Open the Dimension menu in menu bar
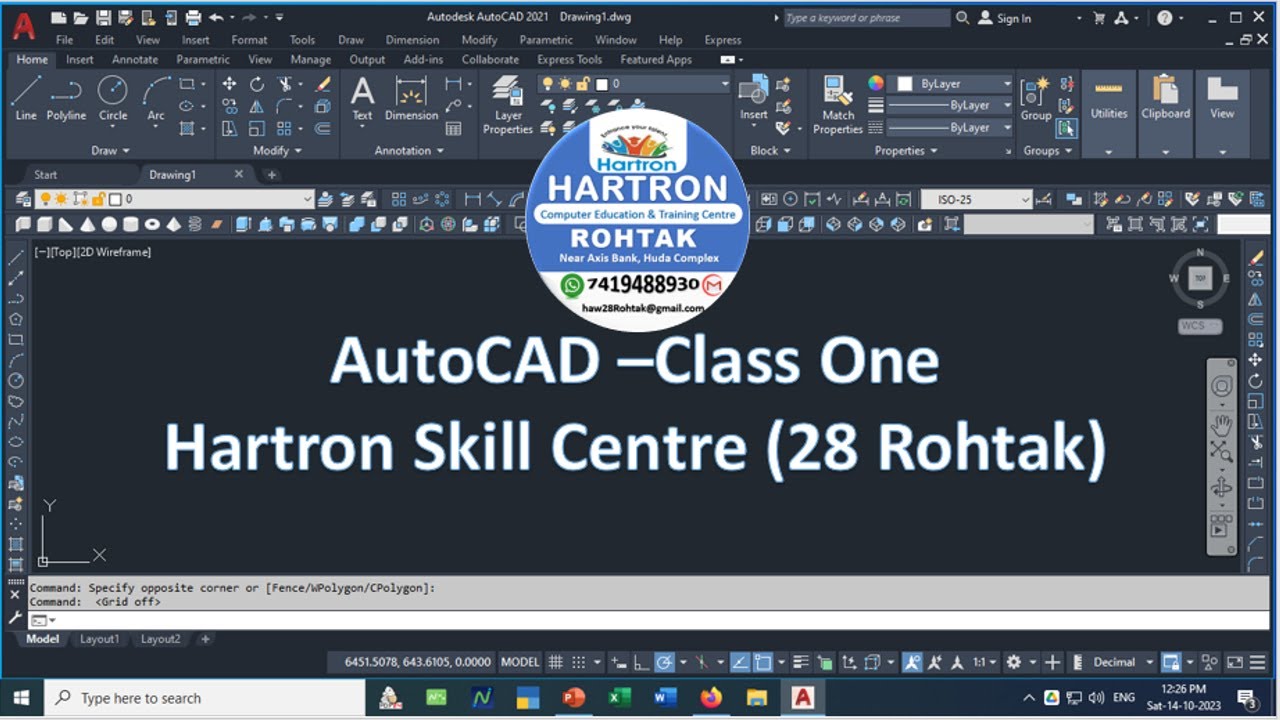 tap(412, 40)
